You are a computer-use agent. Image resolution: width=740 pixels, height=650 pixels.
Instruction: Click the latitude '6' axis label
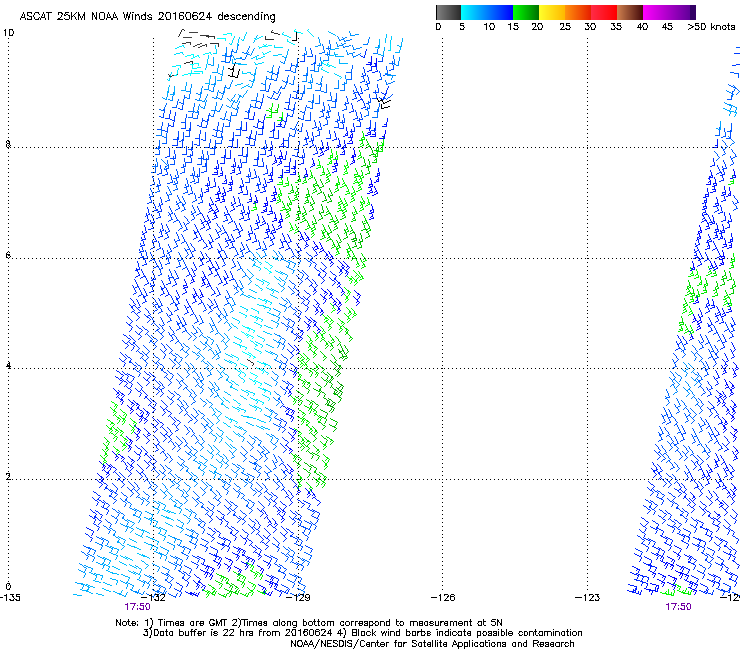[8, 255]
